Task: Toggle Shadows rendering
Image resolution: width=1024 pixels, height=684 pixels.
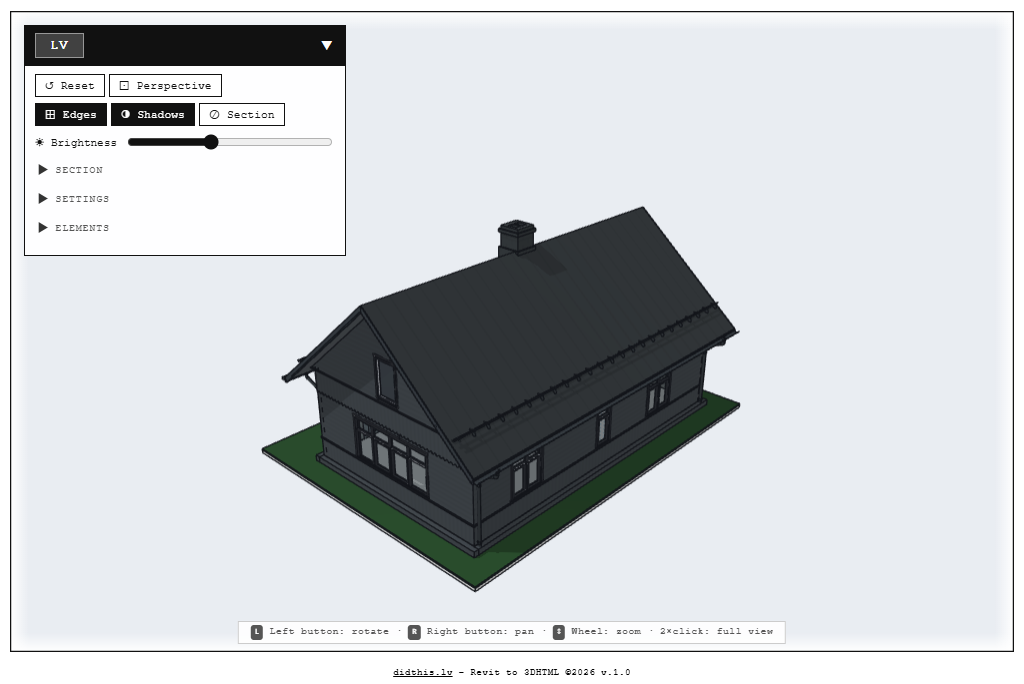Action: 153,114
